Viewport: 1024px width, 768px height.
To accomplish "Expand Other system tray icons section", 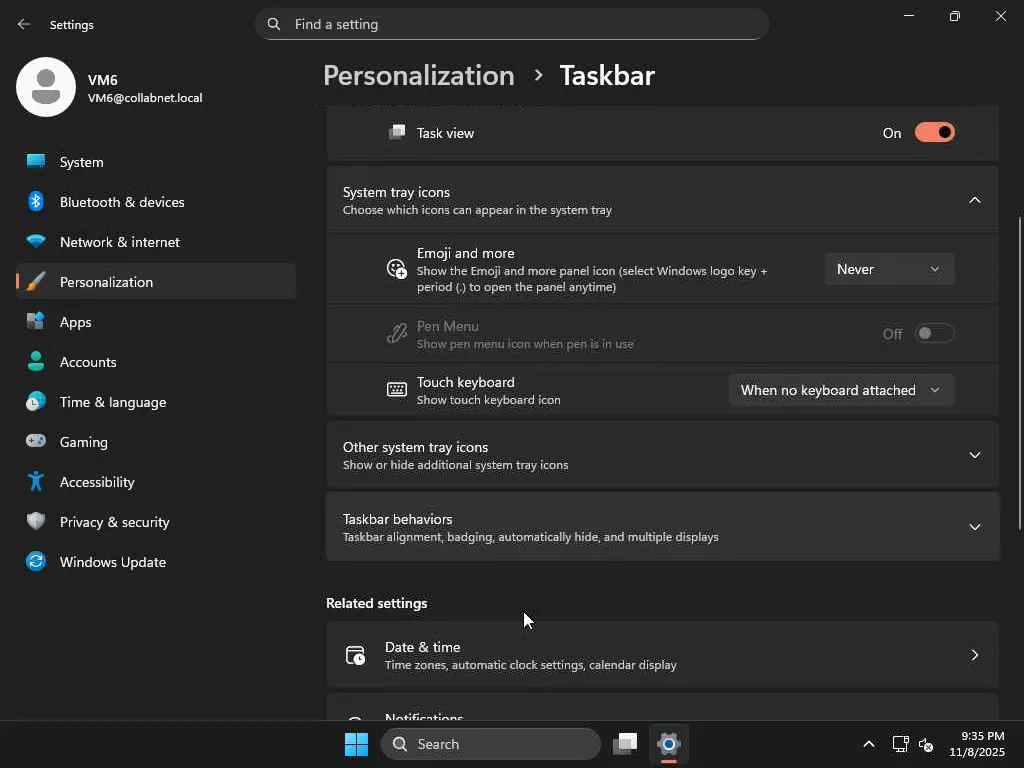I will [x=974, y=455].
